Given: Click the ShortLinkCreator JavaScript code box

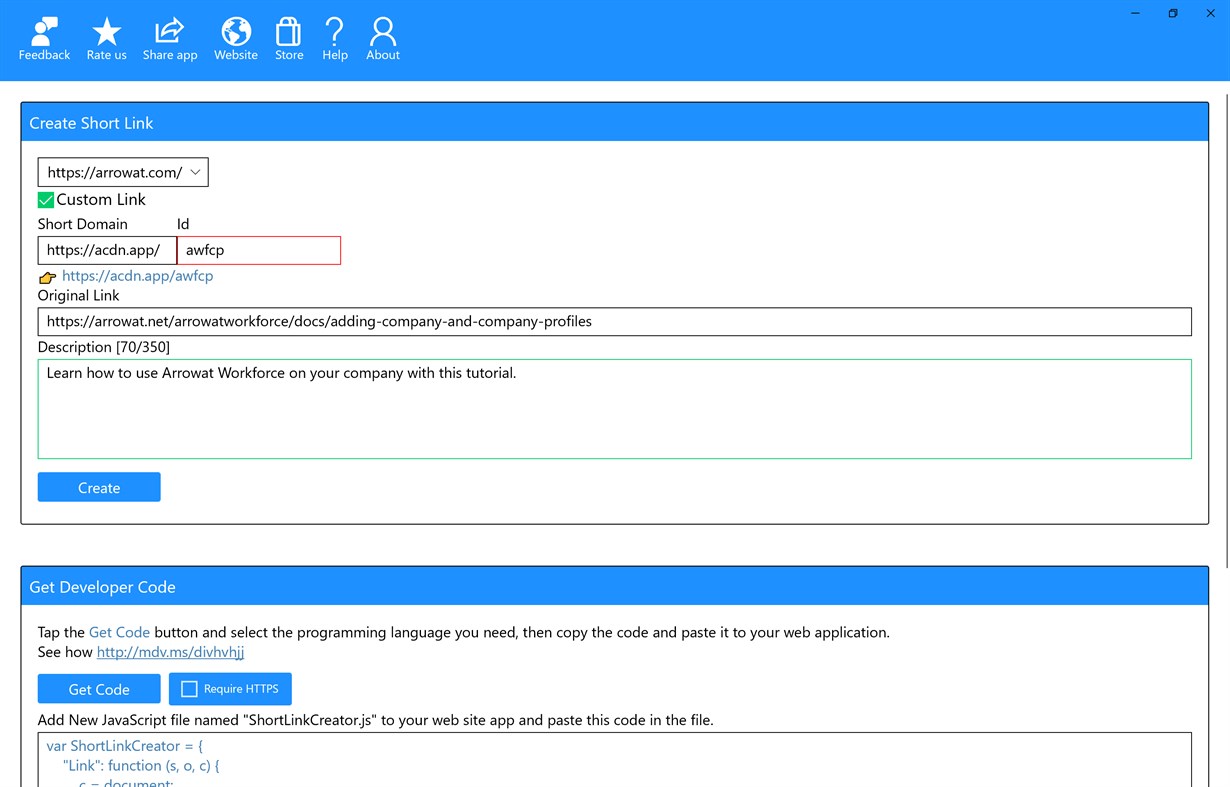Looking at the screenshot, I should [x=614, y=760].
